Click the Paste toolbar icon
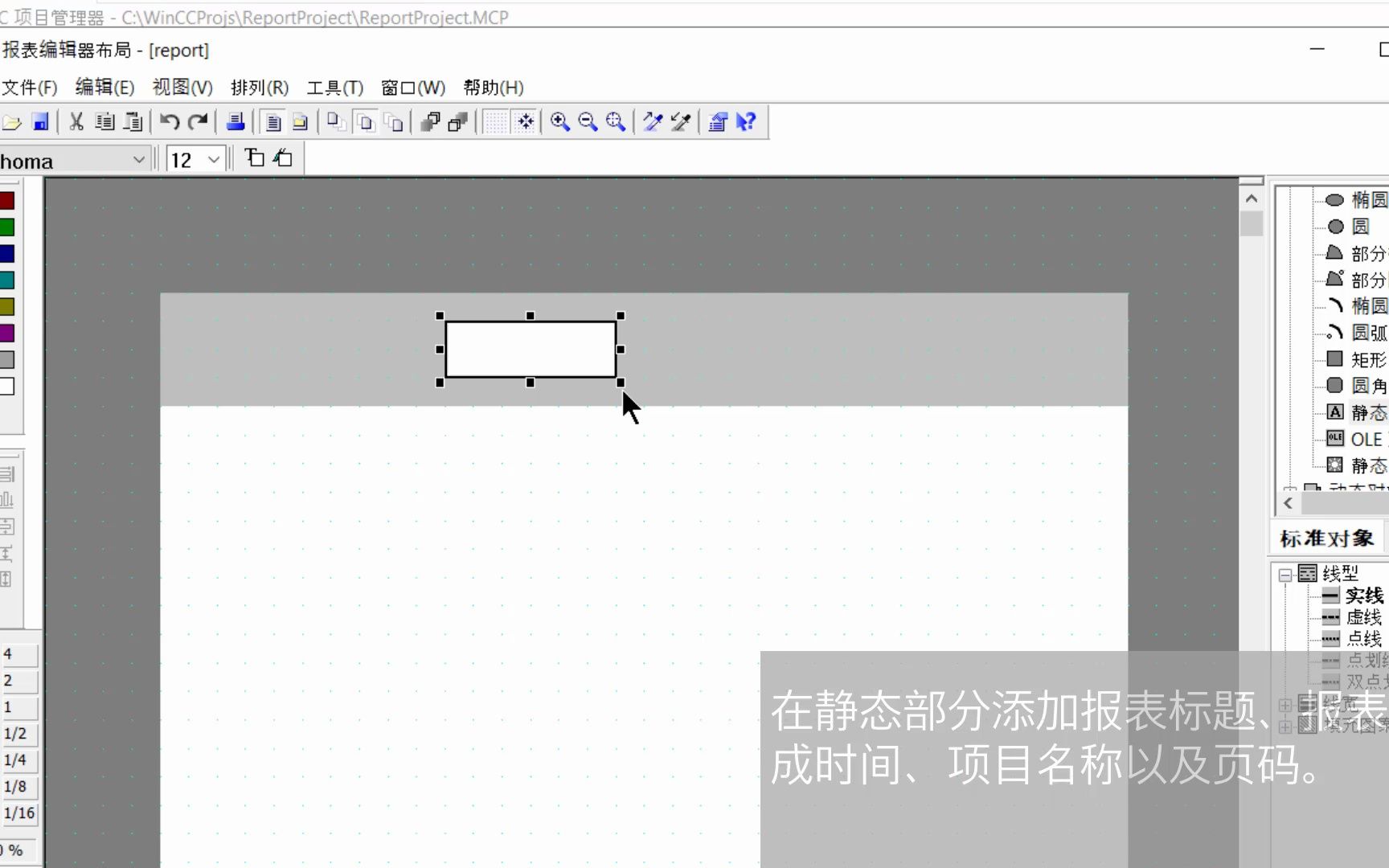This screenshot has height=868, width=1389. pos(133,122)
